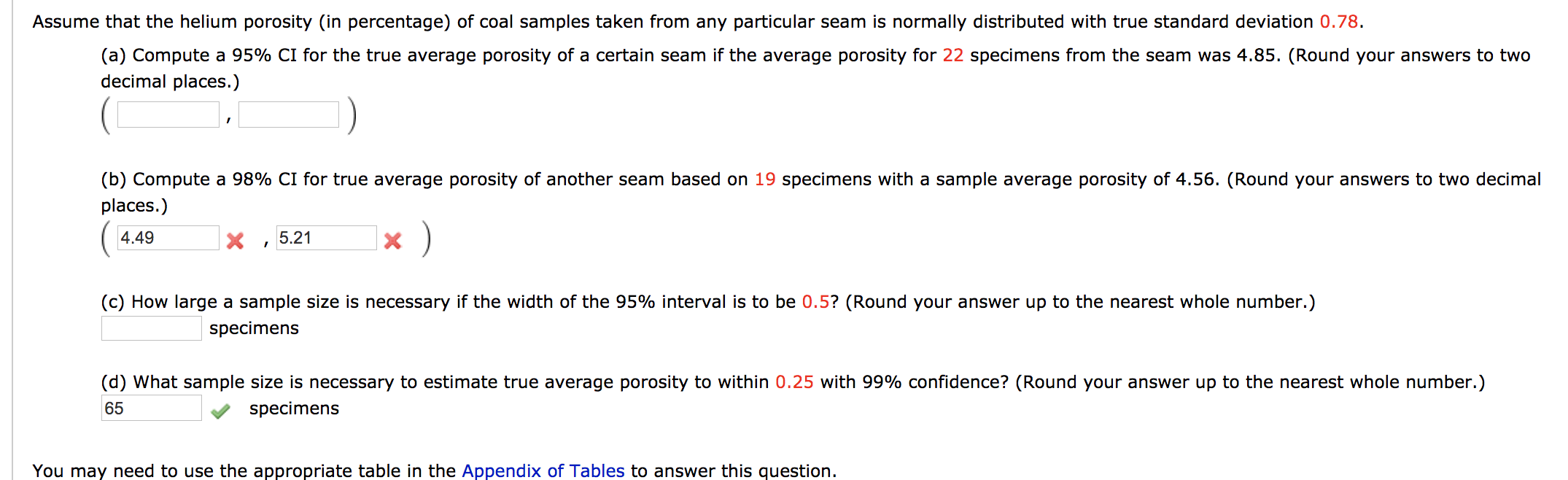Screen dimensions: 1568x480
Task: Click the red value 0.5 in part (c)
Action: tap(817, 301)
